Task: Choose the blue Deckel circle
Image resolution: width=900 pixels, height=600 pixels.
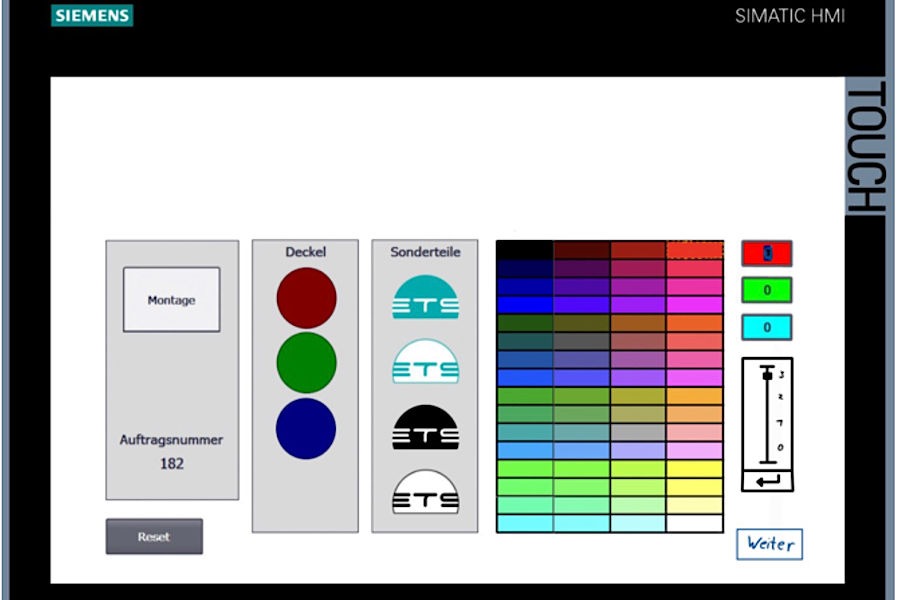Action: [306, 428]
